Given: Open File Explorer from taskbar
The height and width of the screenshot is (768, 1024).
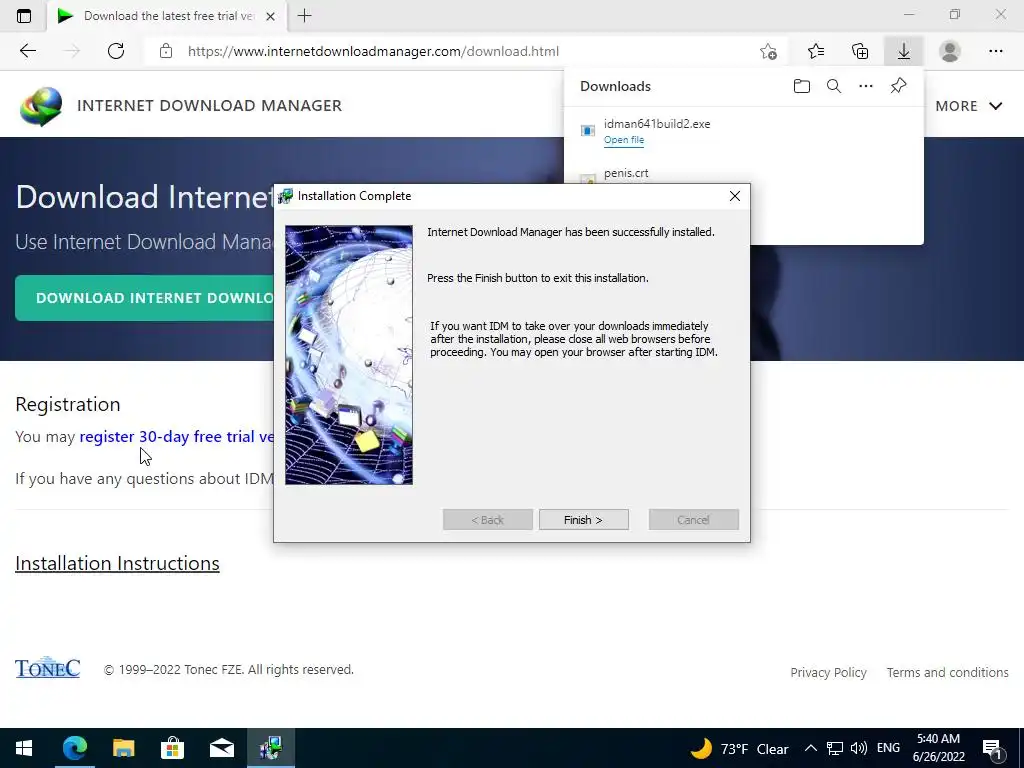Looking at the screenshot, I should tap(123, 748).
